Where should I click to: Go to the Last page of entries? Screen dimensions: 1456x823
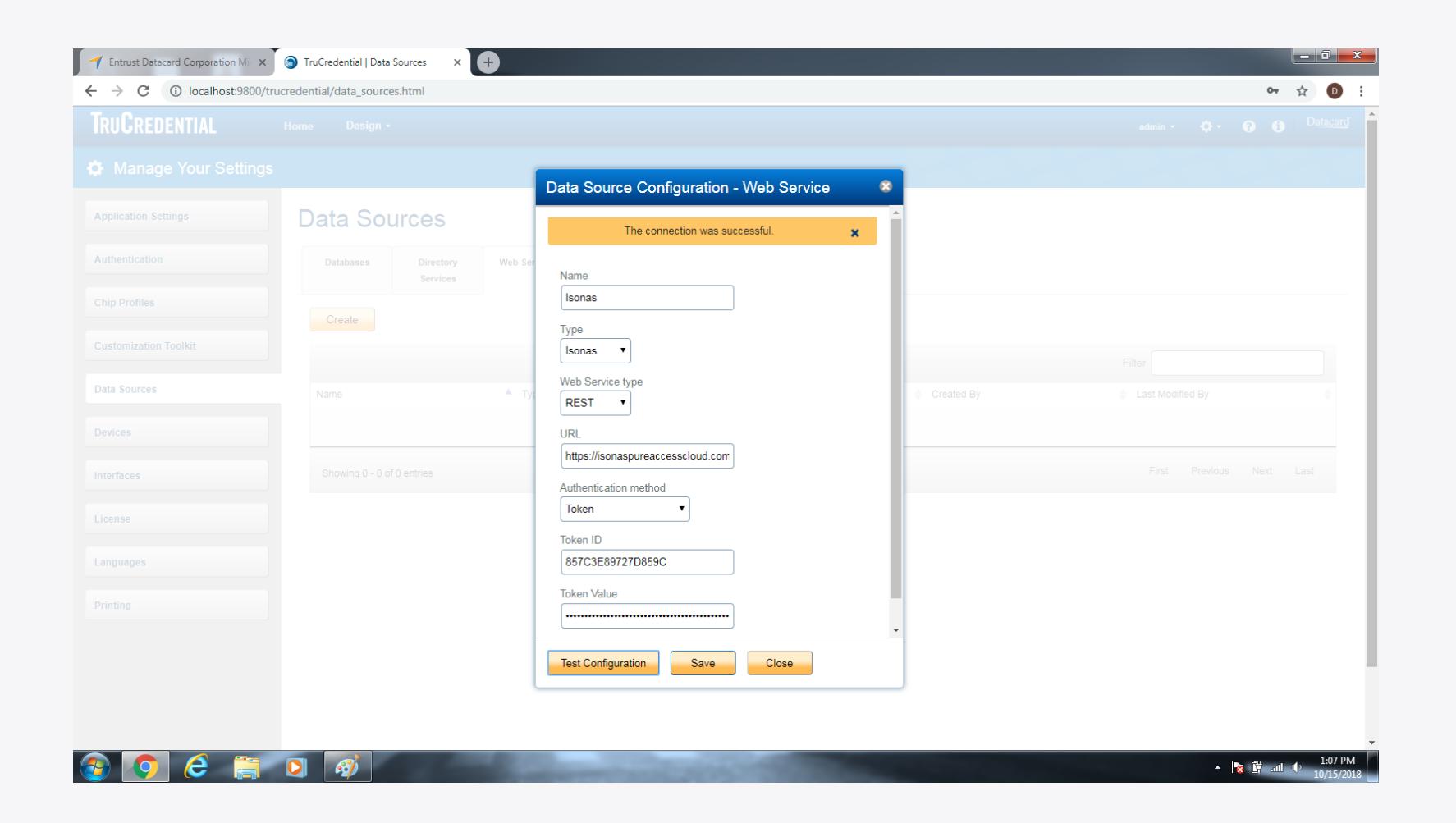(1304, 471)
